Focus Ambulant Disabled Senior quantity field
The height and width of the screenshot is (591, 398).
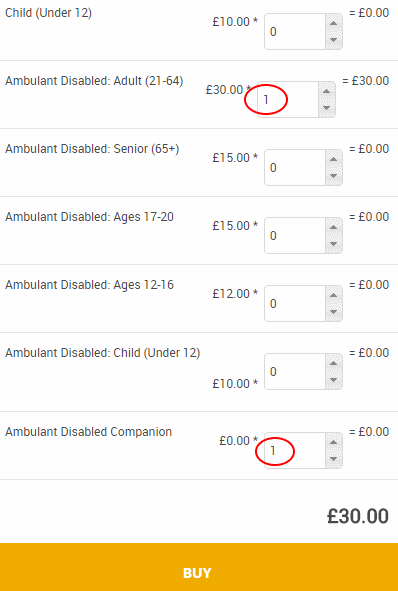click(295, 167)
